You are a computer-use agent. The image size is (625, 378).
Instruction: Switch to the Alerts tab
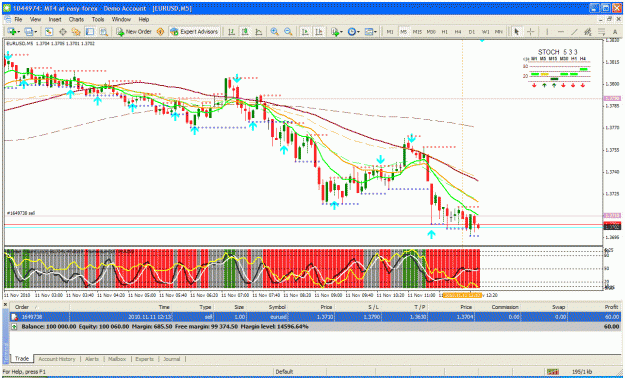click(x=92, y=359)
